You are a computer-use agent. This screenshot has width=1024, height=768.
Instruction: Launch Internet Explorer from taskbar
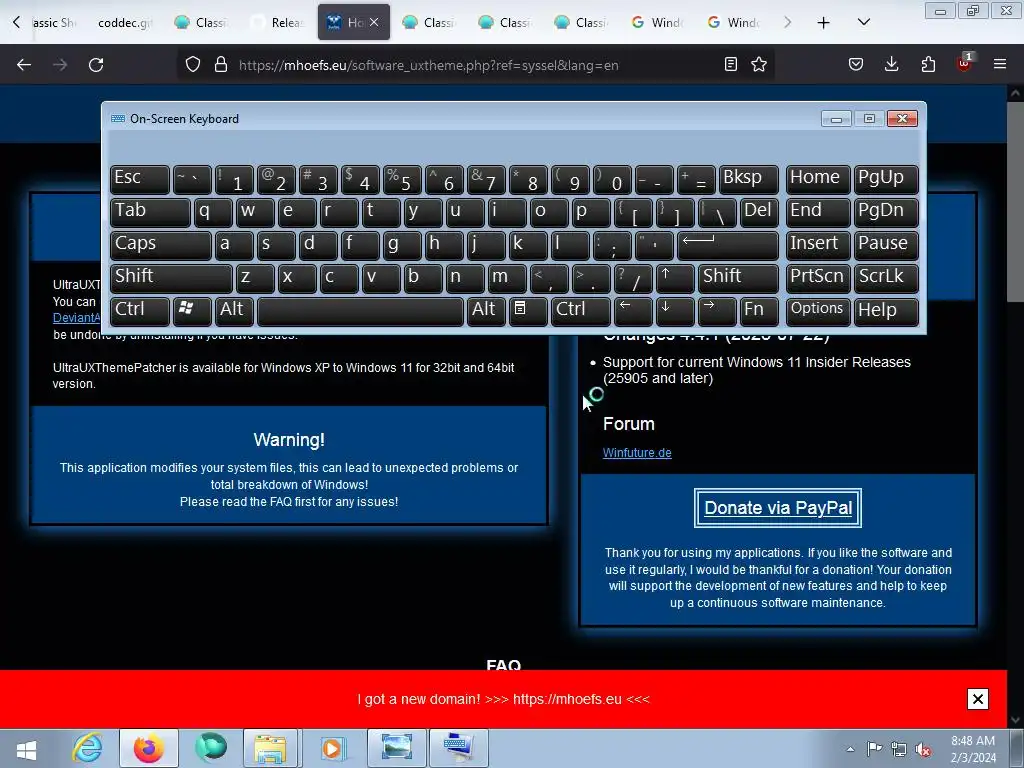88,748
